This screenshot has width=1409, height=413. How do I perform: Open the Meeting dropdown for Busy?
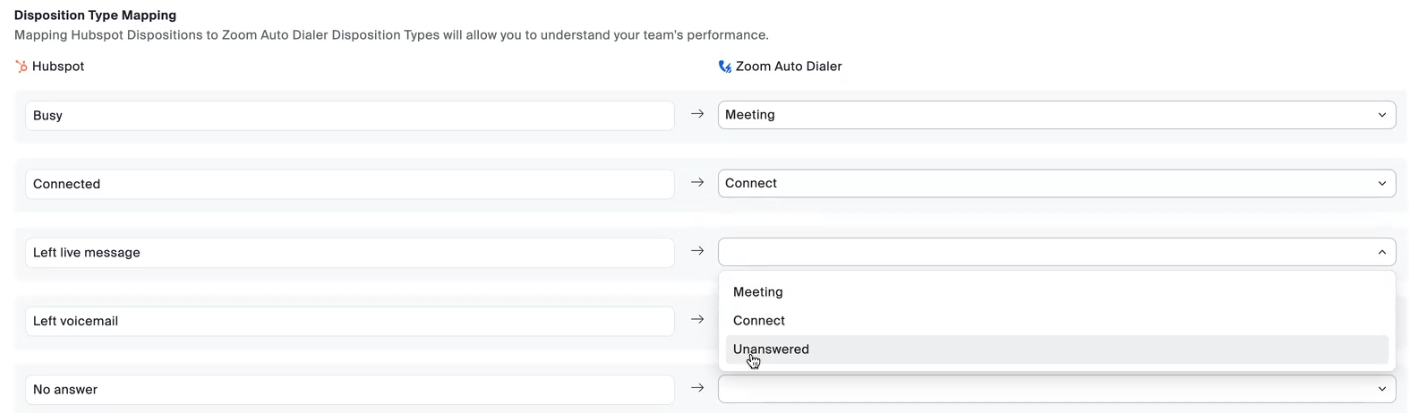click(x=1056, y=115)
